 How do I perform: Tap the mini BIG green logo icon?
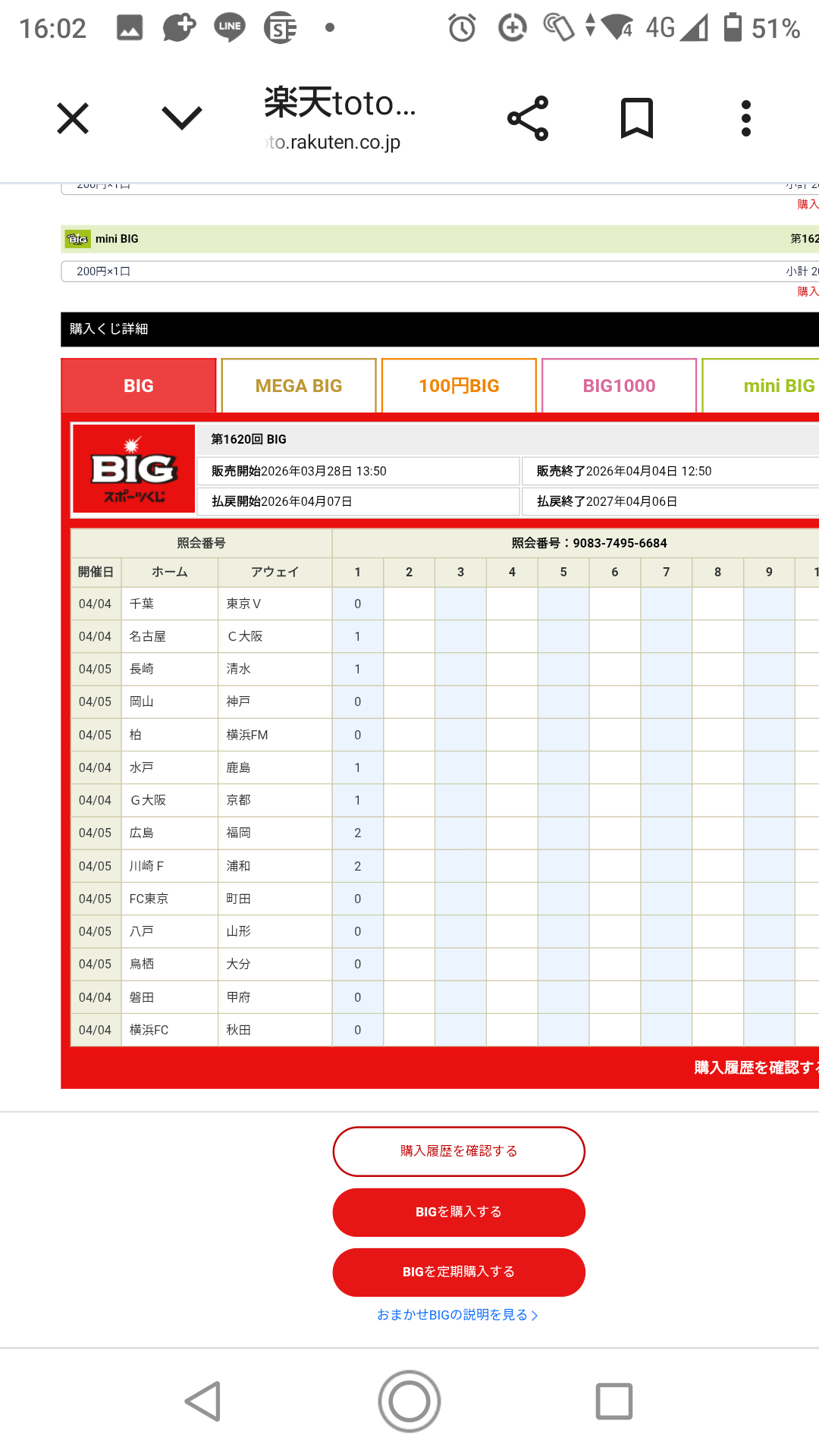coord(77,239)
